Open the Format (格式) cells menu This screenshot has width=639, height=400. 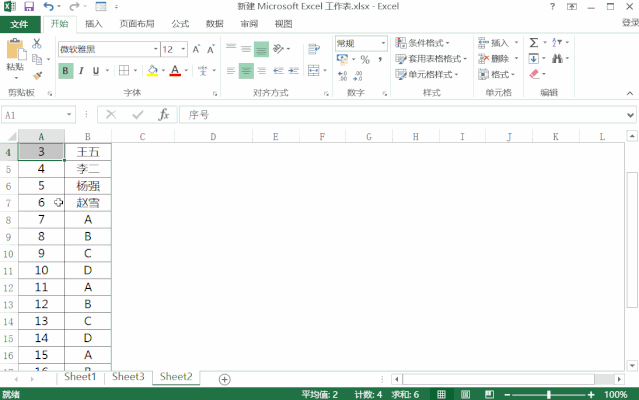coord(496,75)
